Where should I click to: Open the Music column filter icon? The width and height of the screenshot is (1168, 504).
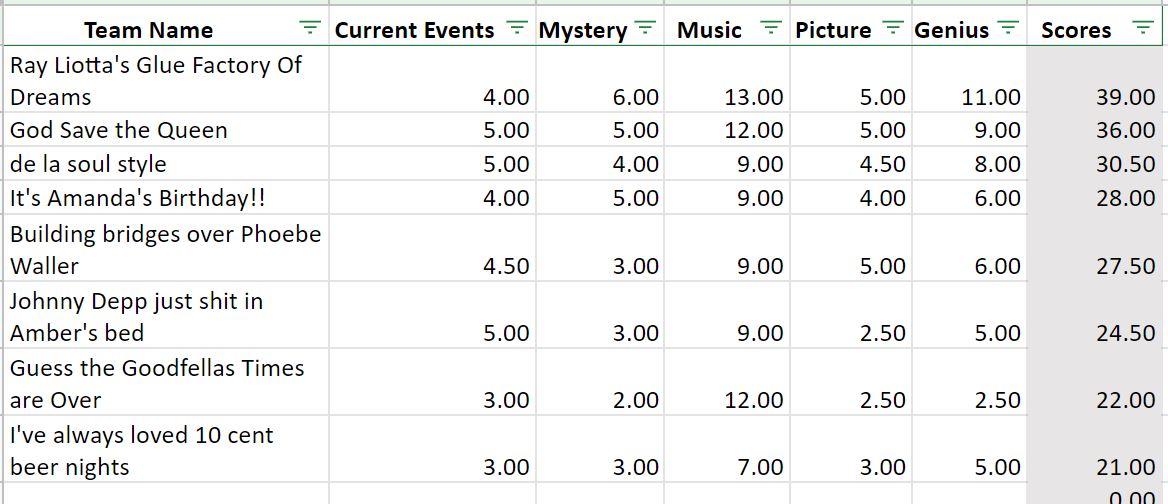771,29
